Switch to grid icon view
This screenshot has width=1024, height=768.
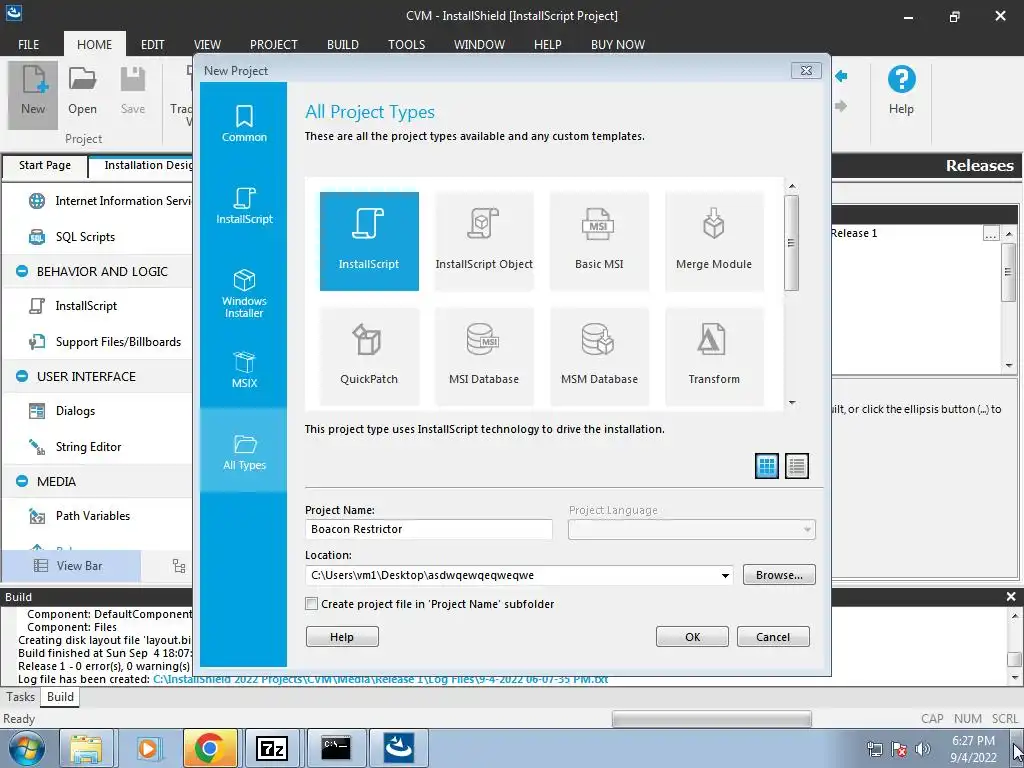767,466
